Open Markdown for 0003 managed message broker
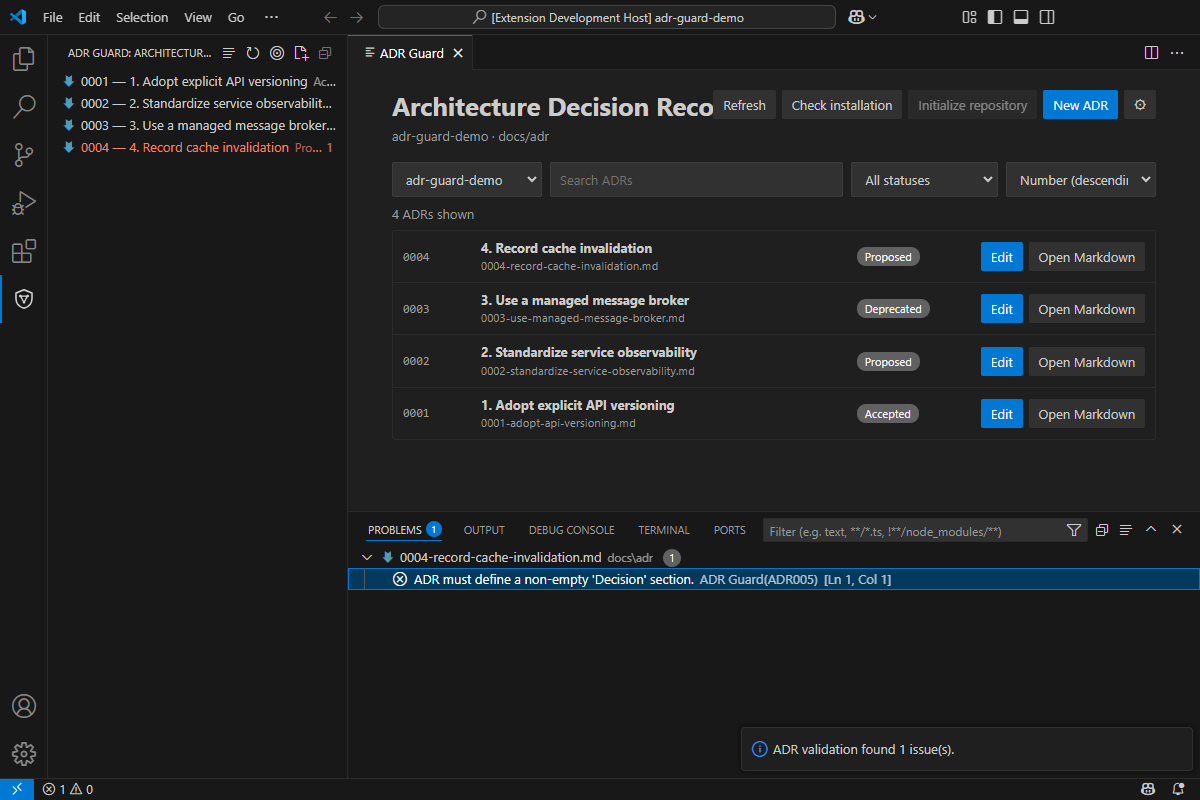 pos(1087,309)
